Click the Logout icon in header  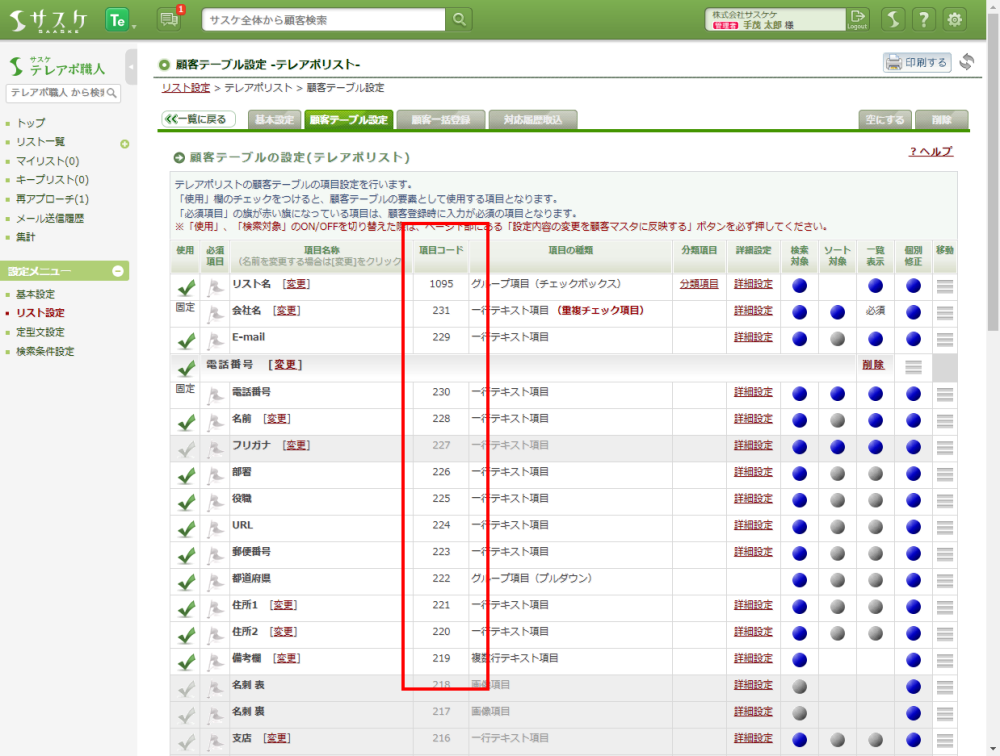pyautogui.click(x=857, y=19)
